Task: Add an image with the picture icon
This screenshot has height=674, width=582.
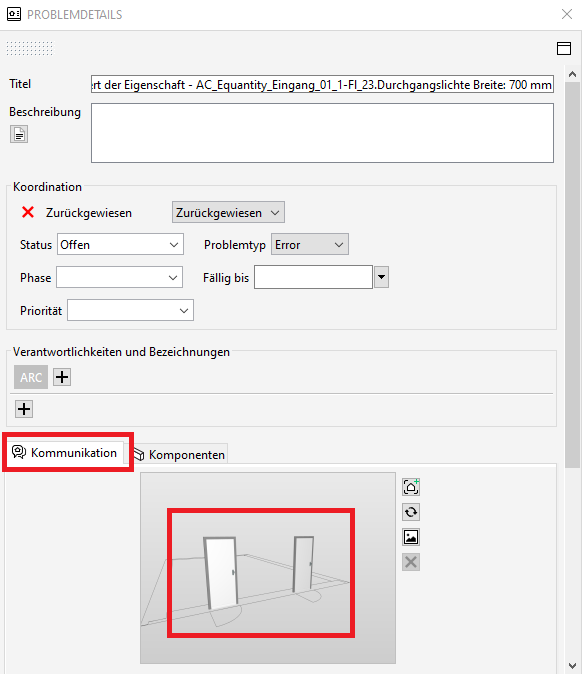Action: [411, 537]
